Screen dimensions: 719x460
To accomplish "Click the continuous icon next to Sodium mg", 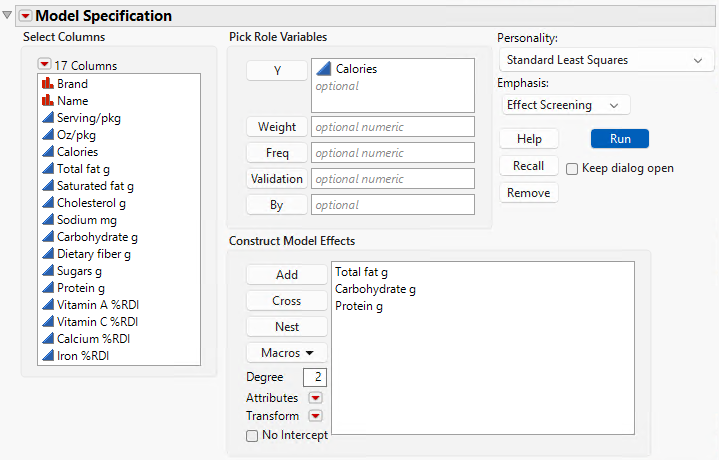I will click(x=47, y=220).
